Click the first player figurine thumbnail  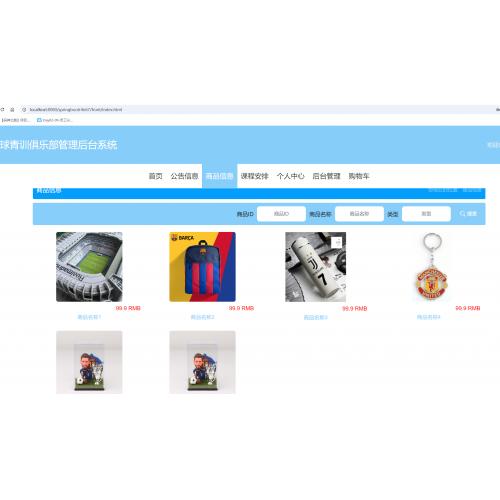point(89,362)
